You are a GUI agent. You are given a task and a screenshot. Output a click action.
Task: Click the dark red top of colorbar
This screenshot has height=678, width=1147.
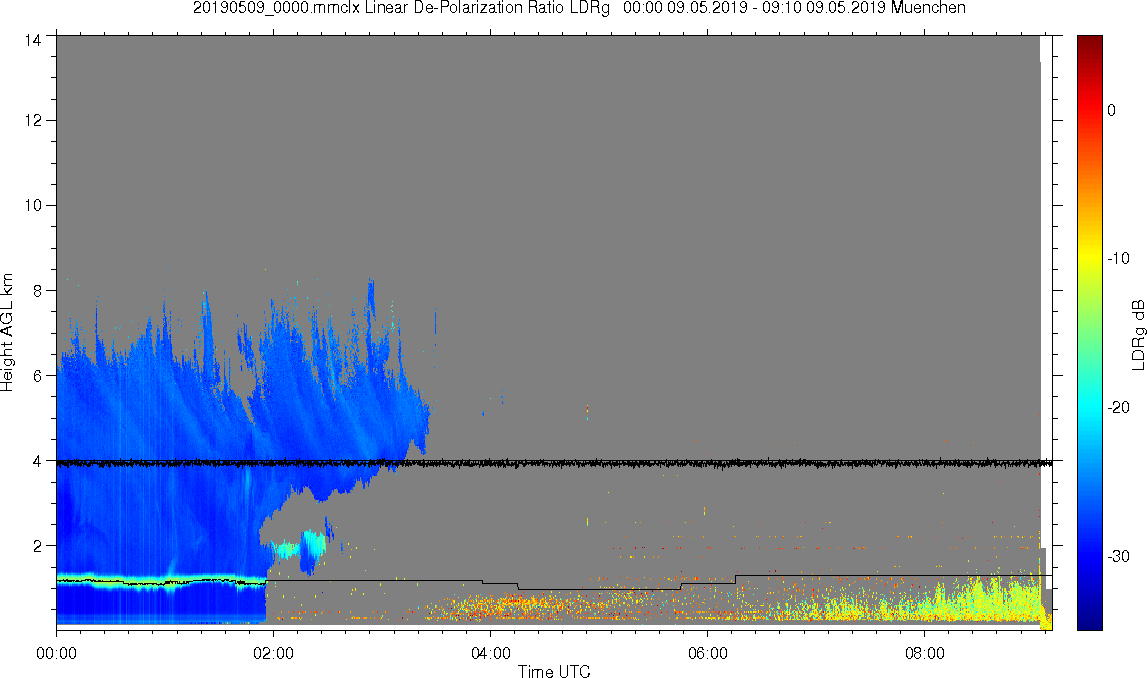coord(1090,42)
